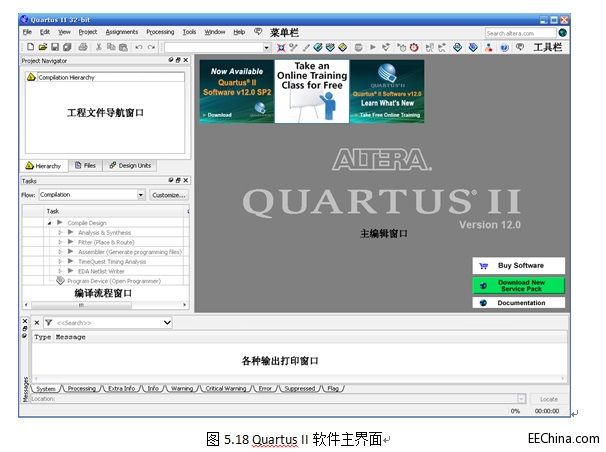Click the Undo arrow toolbar icon
Image resolution: width=606 pixels, height=452 pixels.
coord(139,47)
